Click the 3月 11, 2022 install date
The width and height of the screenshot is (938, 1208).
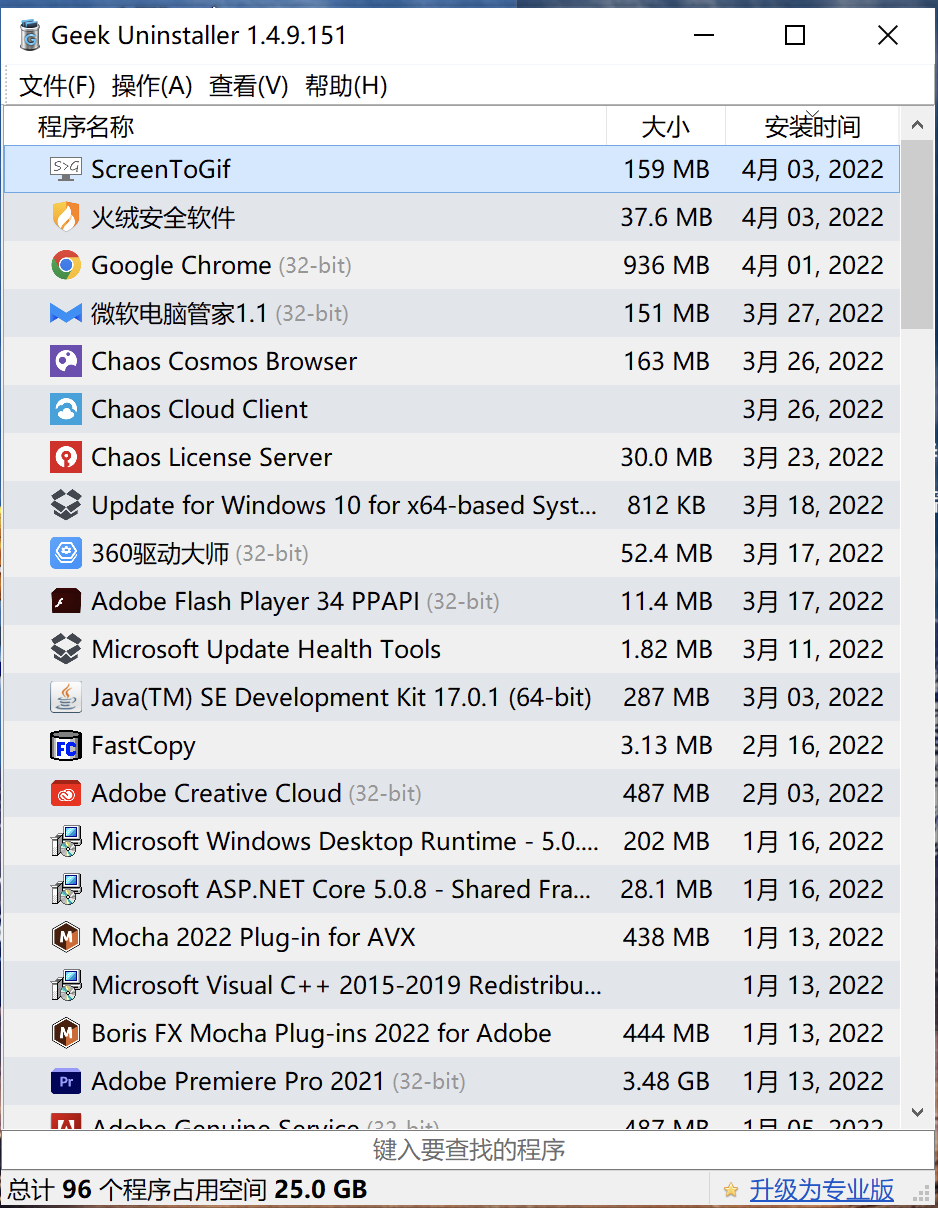(813, 649)
